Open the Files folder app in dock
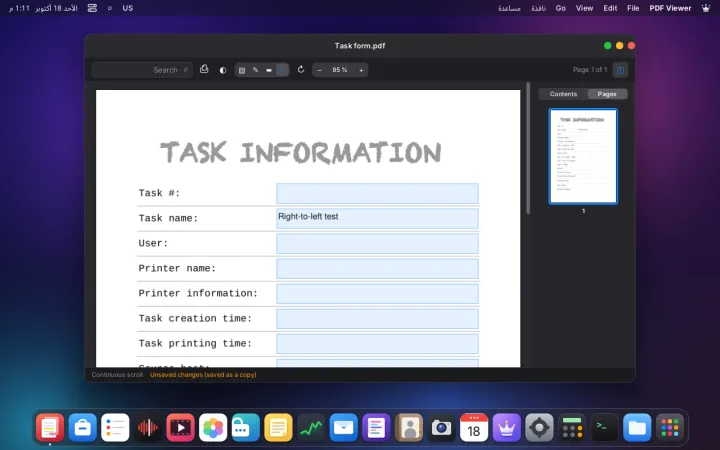 (637, 428)
